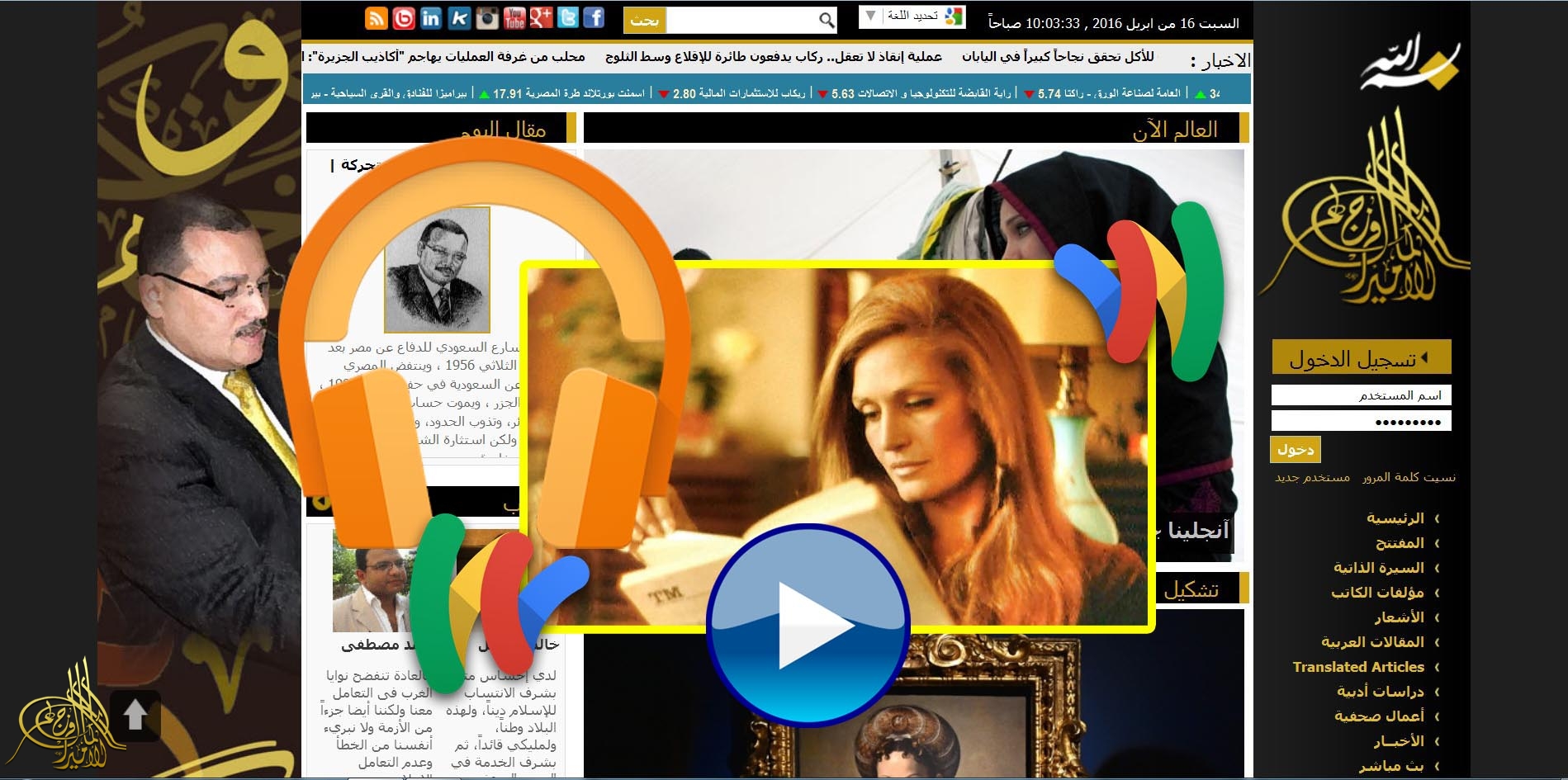The height and width of the screenshot is (780, 1568).
Task: Open المقالات العربية menu item
Action: click(x=1372, y=642)
